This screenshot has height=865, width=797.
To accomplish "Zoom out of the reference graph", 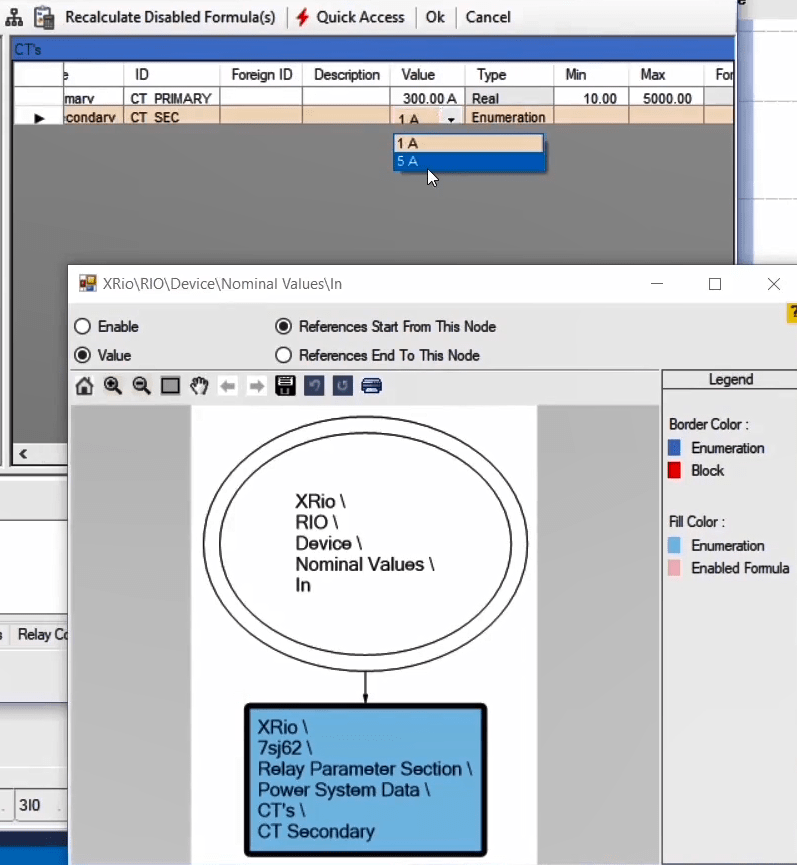I will (142, 386).
